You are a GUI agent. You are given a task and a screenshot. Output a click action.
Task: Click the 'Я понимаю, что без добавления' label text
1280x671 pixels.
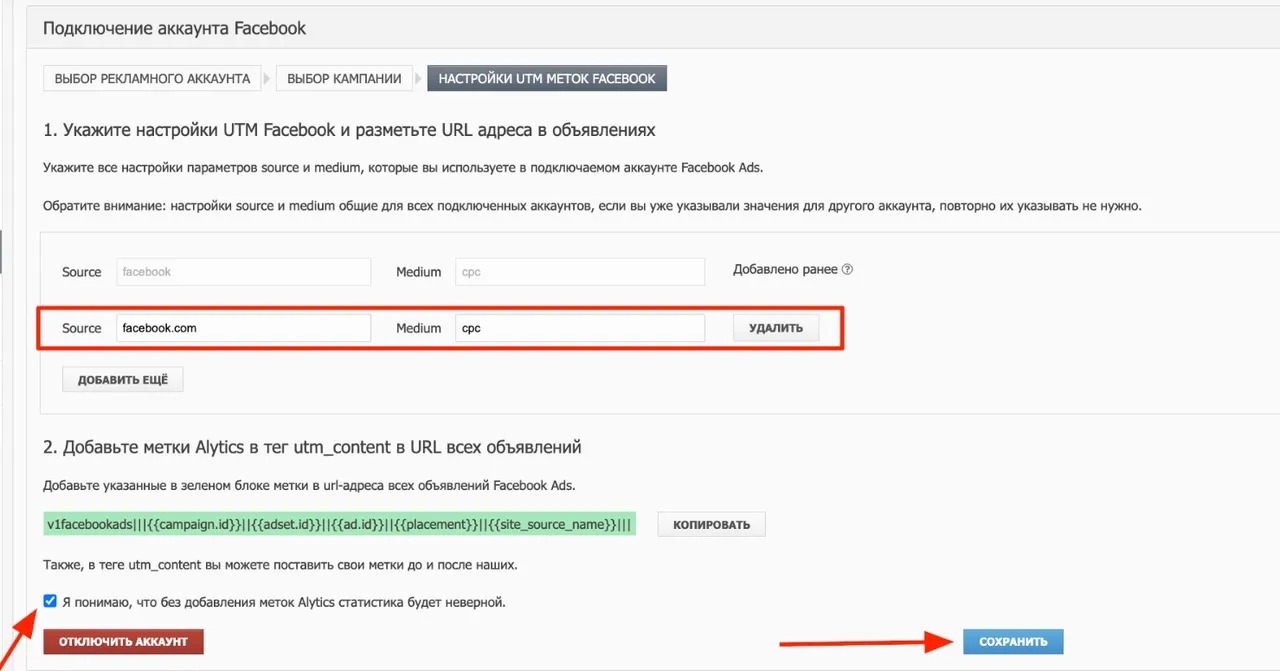(284, 602)
